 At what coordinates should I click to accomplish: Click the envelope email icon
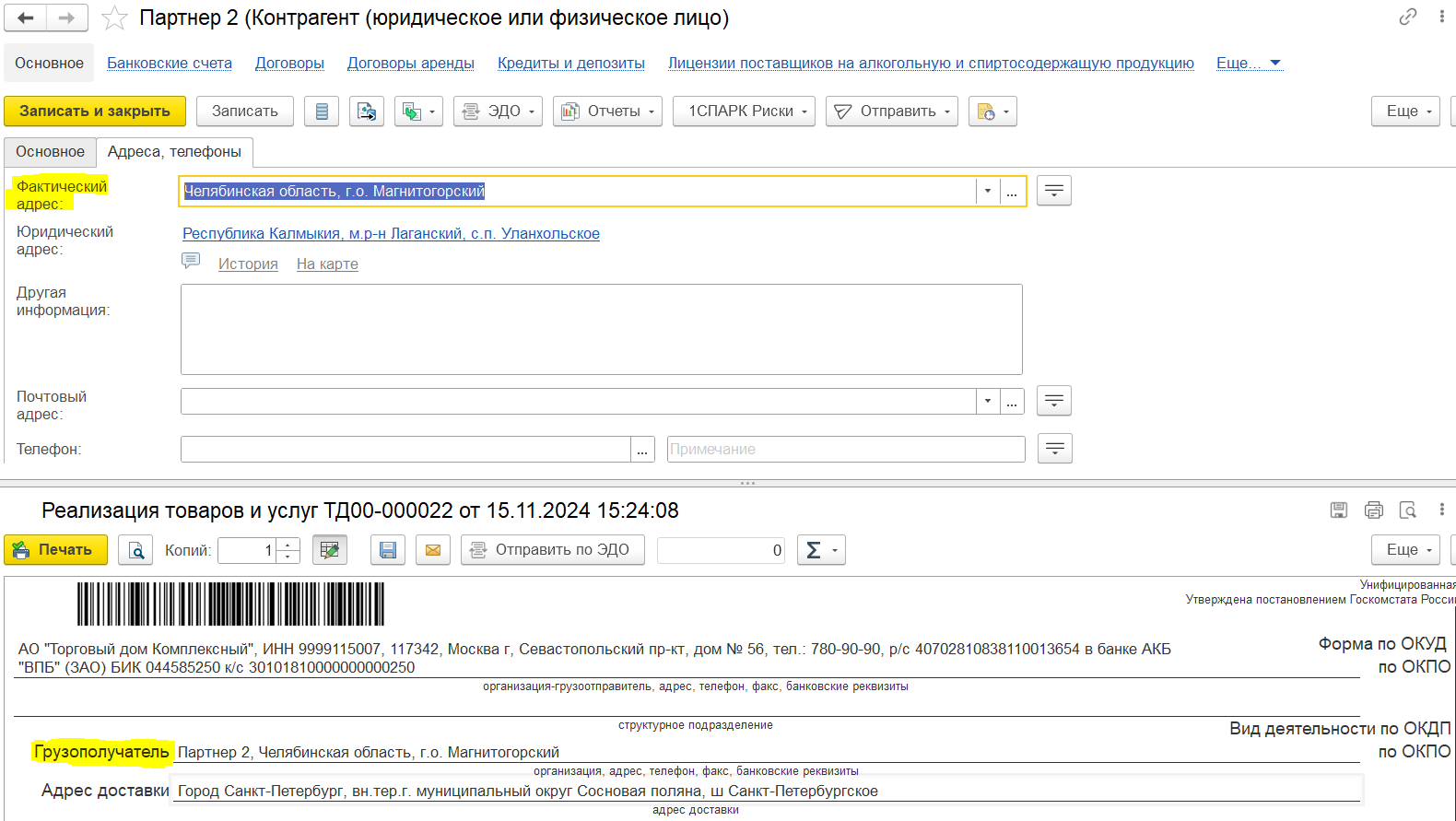tap(432, 550)
